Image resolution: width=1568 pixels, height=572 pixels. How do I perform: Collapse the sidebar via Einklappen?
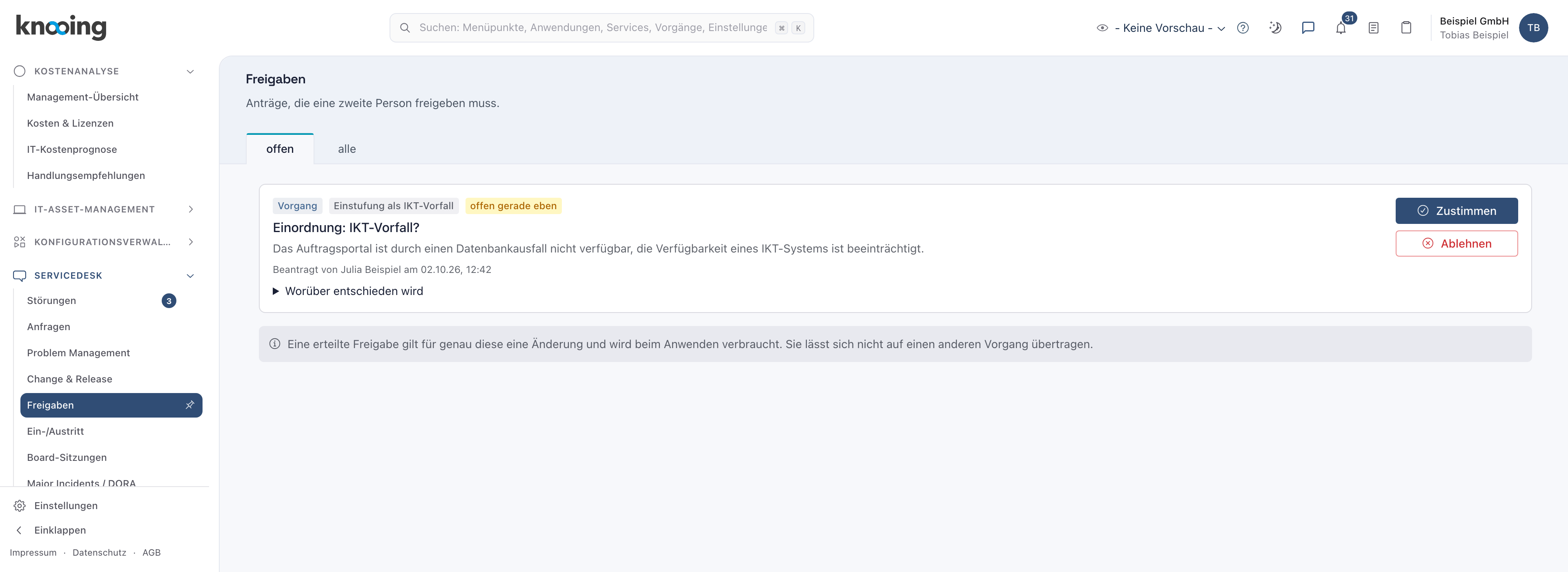60,530
